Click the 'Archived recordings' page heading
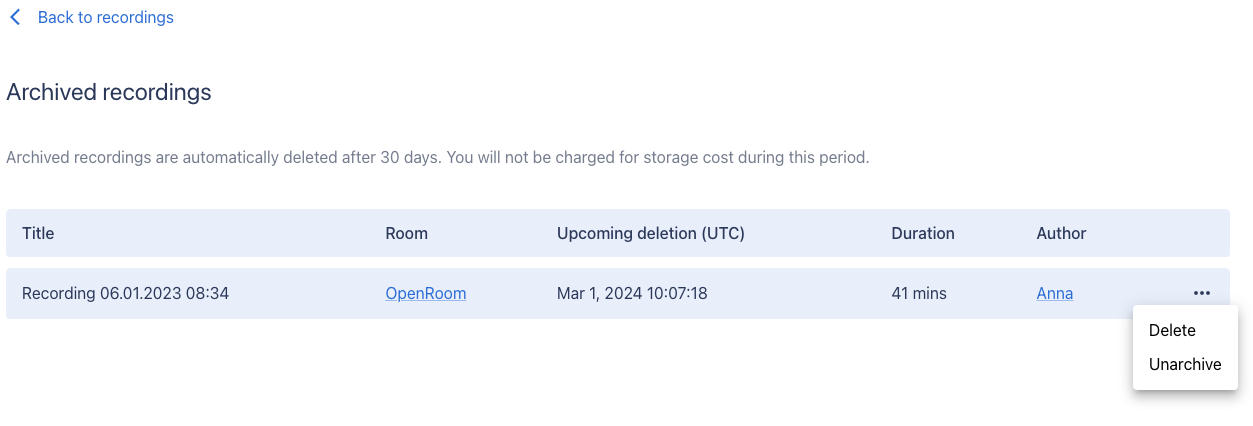 point(109,93)
